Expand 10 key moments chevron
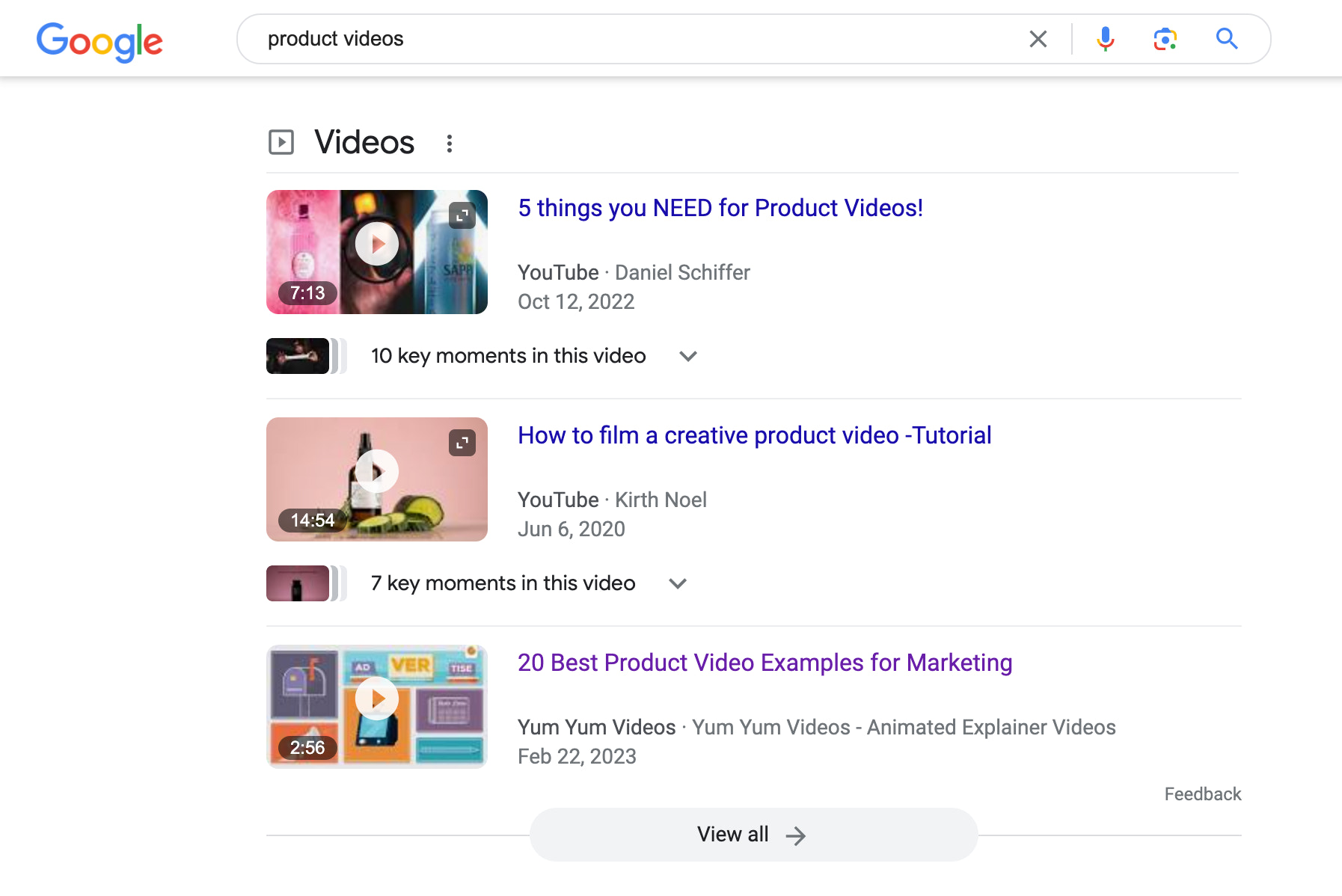The height and width of the screenshot is (896, 1342). click(x=688, y=356)
